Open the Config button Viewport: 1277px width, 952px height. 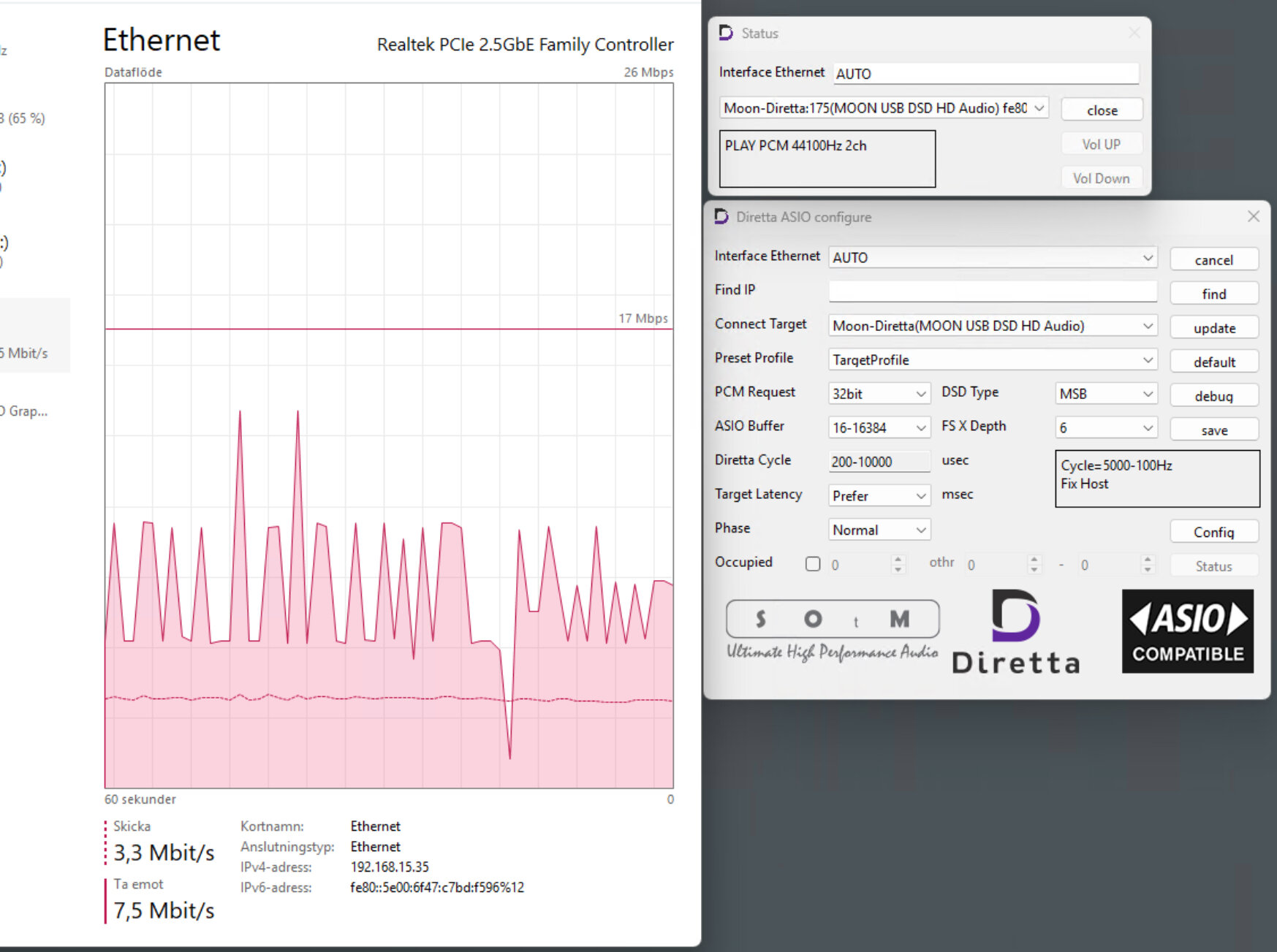1214,531
